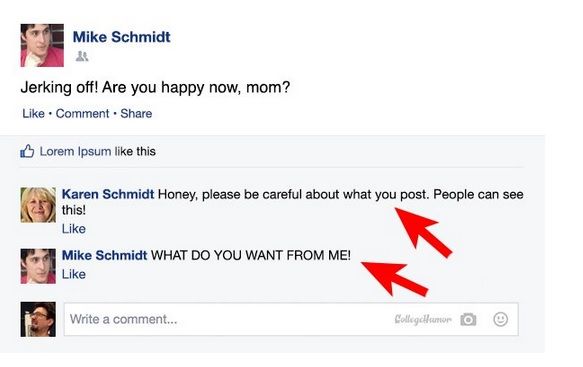Screen dimensions: 583x367
Task: Click the friends audience icon under name
Action: coord(82,56)
